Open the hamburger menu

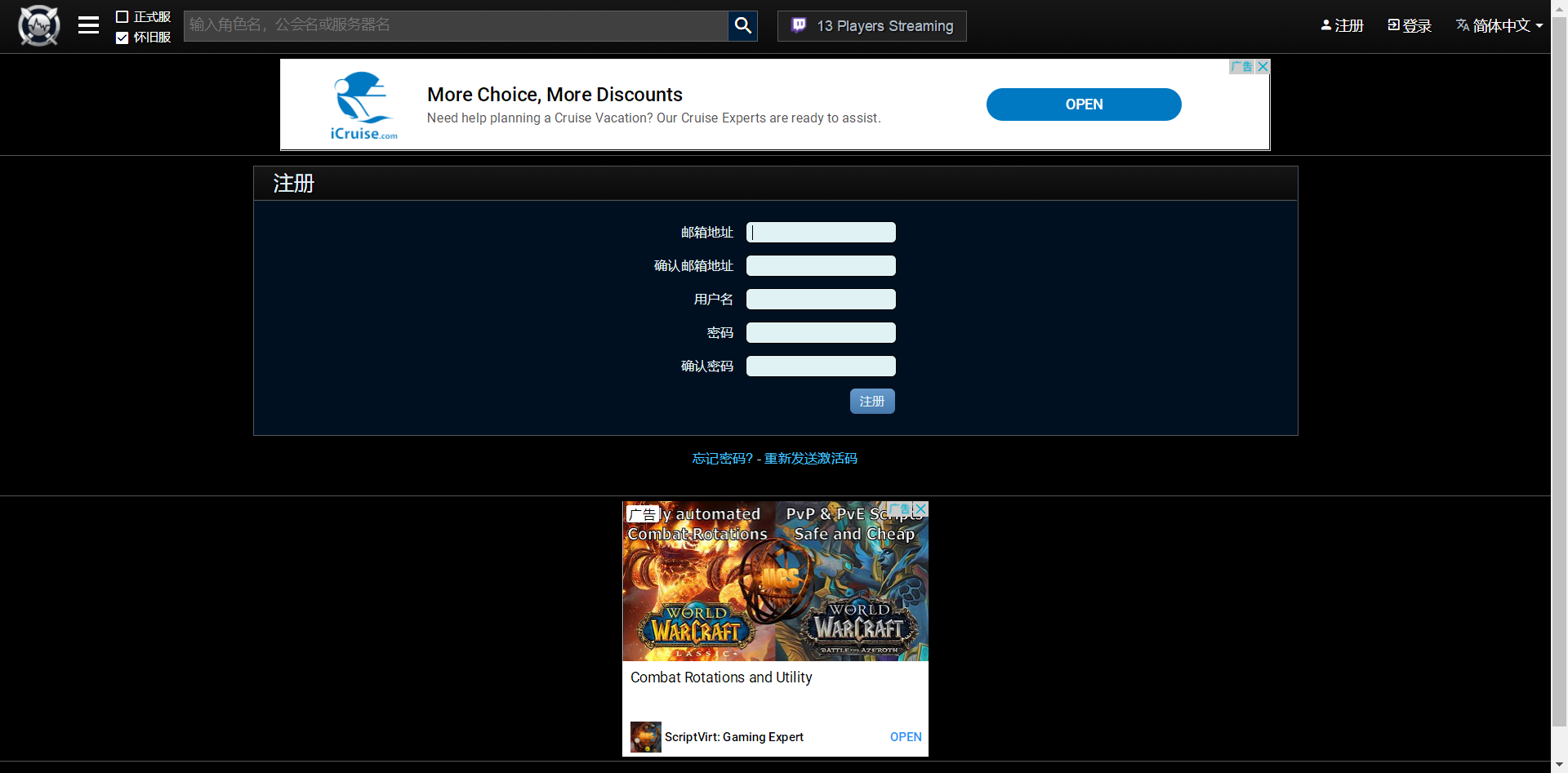click(x=88, y=26)
